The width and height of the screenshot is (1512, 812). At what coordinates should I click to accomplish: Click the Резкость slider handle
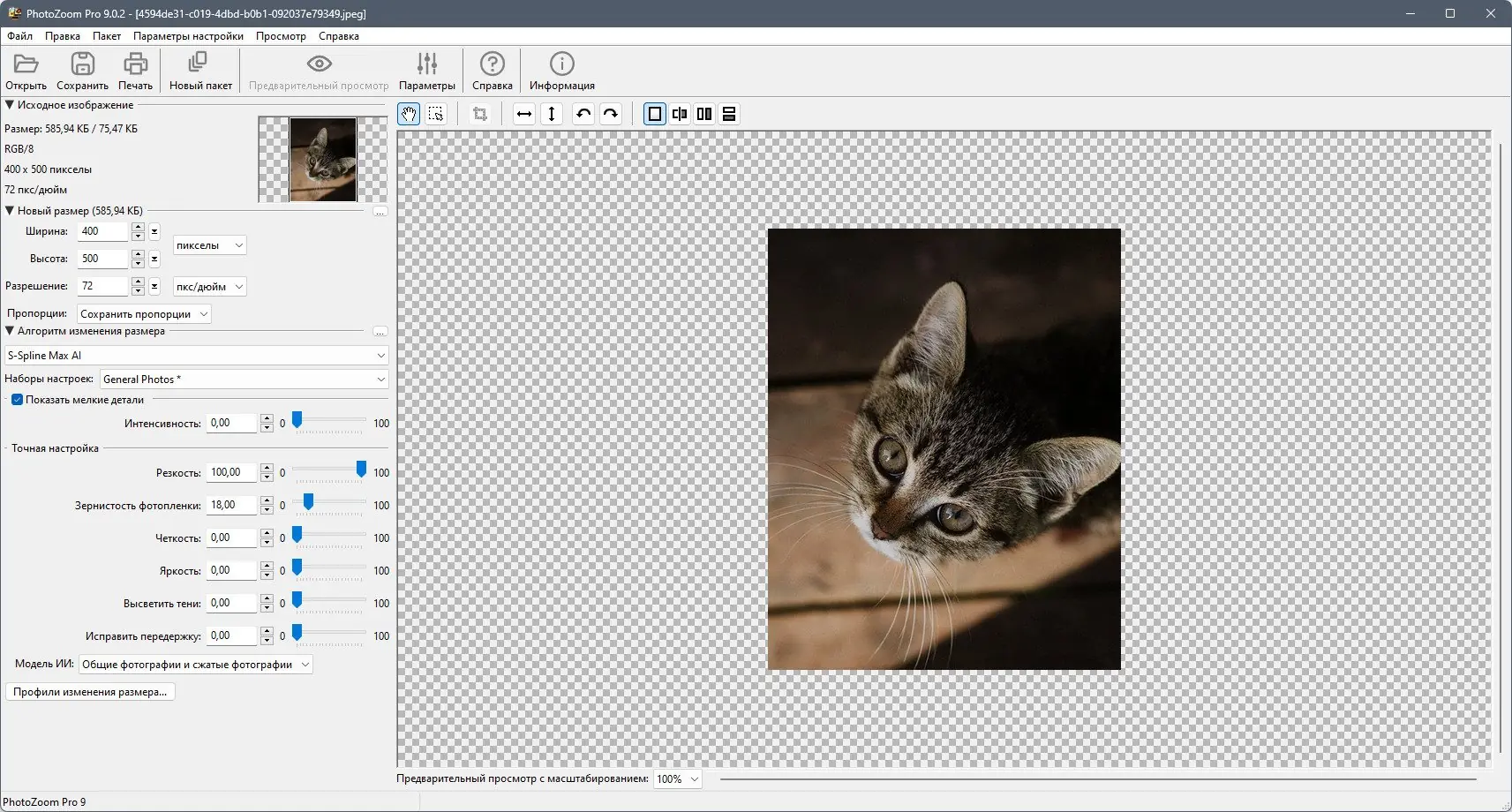[361, 470]
